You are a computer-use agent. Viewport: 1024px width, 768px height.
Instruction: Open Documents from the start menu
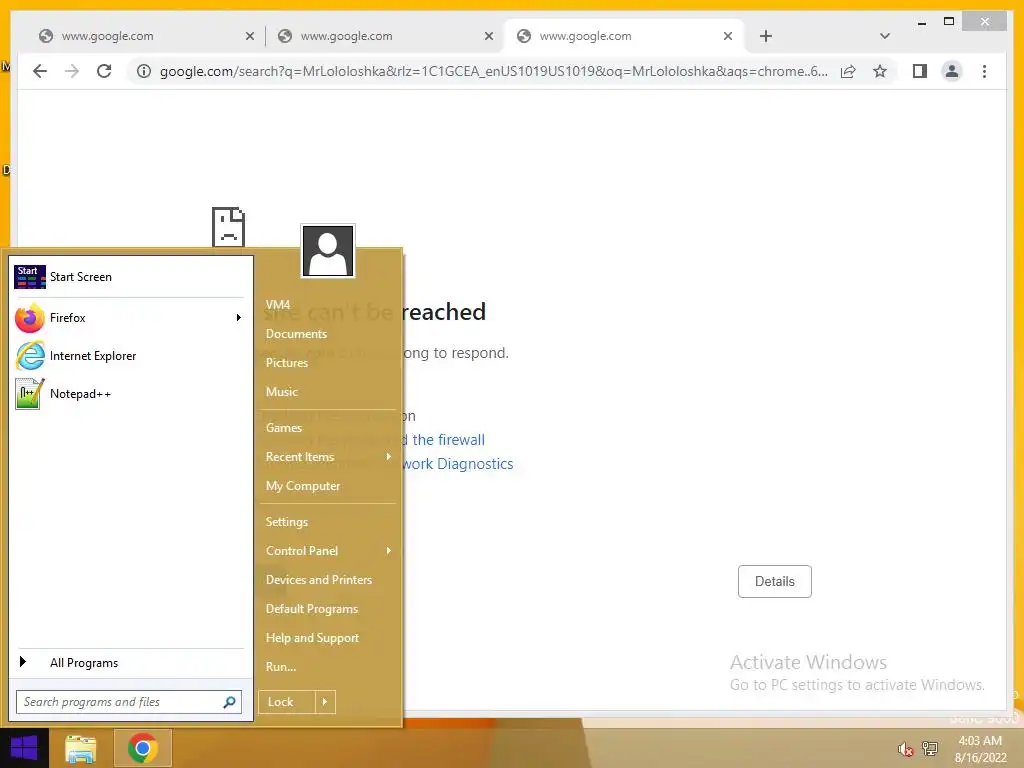click(x=296, y=334)
